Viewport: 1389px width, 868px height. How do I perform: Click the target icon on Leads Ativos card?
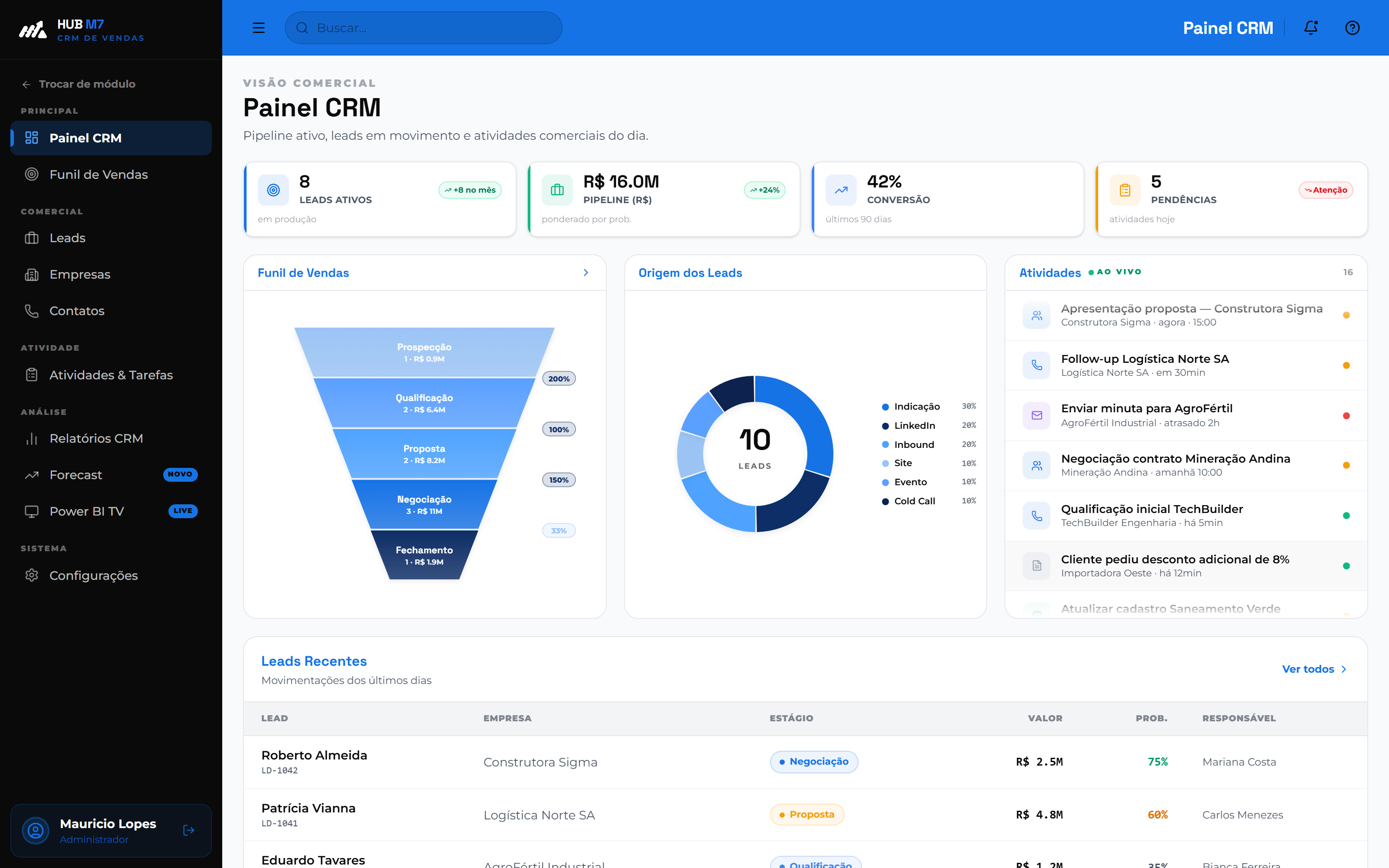(x=273, y=190)
